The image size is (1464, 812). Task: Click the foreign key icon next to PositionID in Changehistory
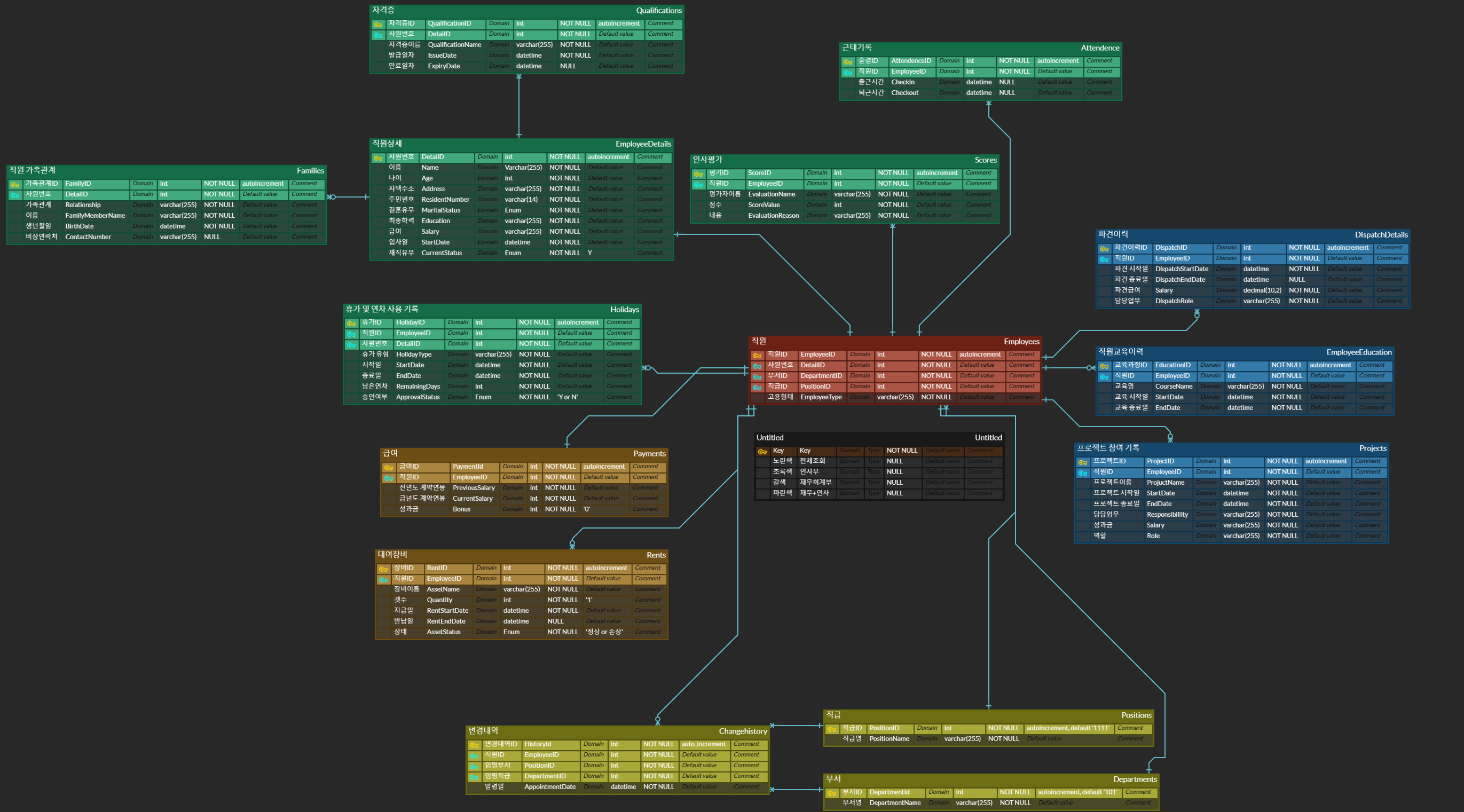[x=474, y=767]
